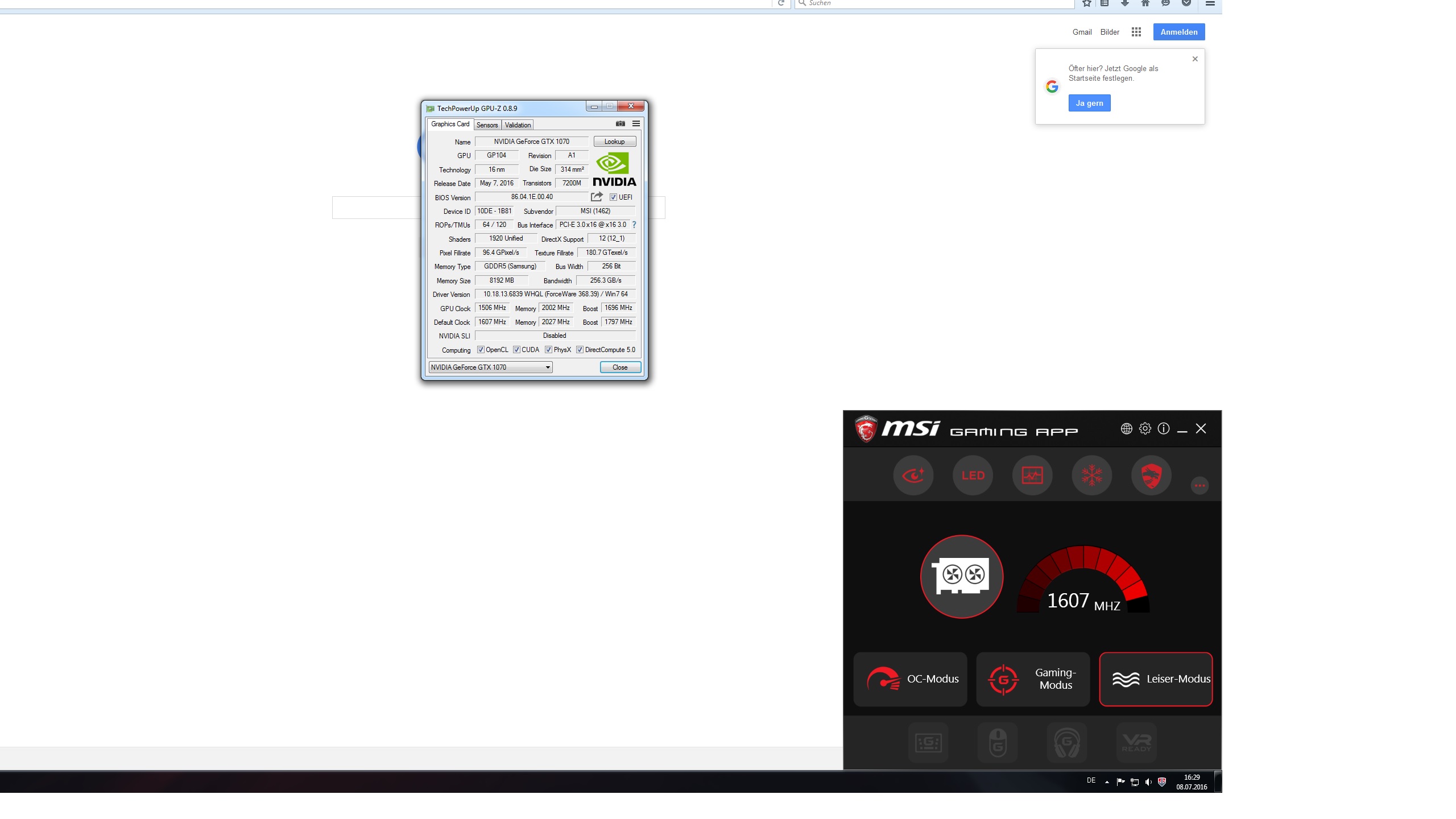Click the MSI dragon shield round icon
This screenshot has width=1456, height=819.
coord(1151,475)
